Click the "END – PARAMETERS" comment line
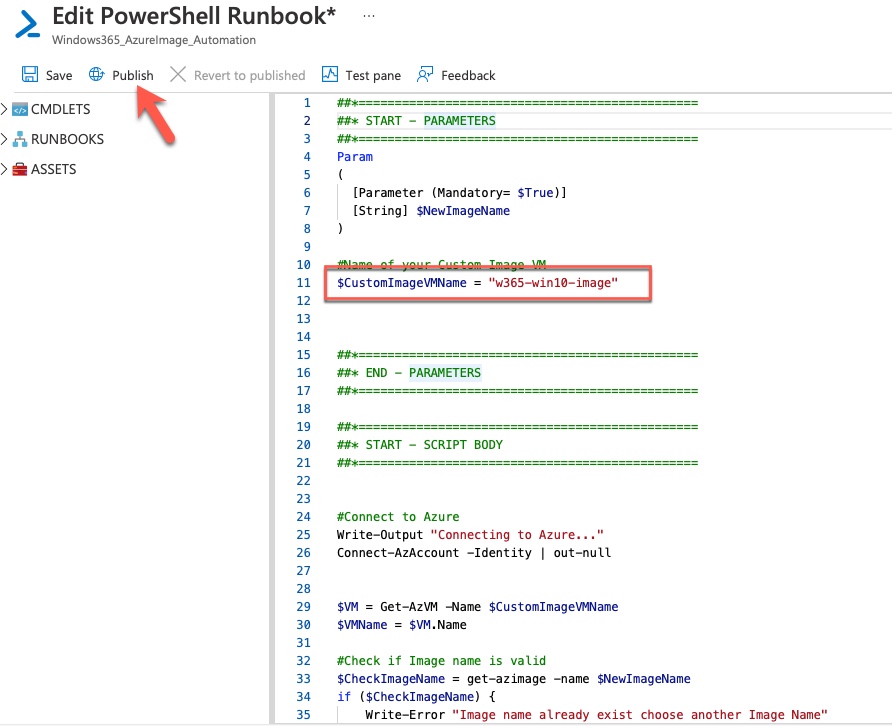Image resolution: width=892 pixels, height=726 pixels. click(x=409, y=373)
